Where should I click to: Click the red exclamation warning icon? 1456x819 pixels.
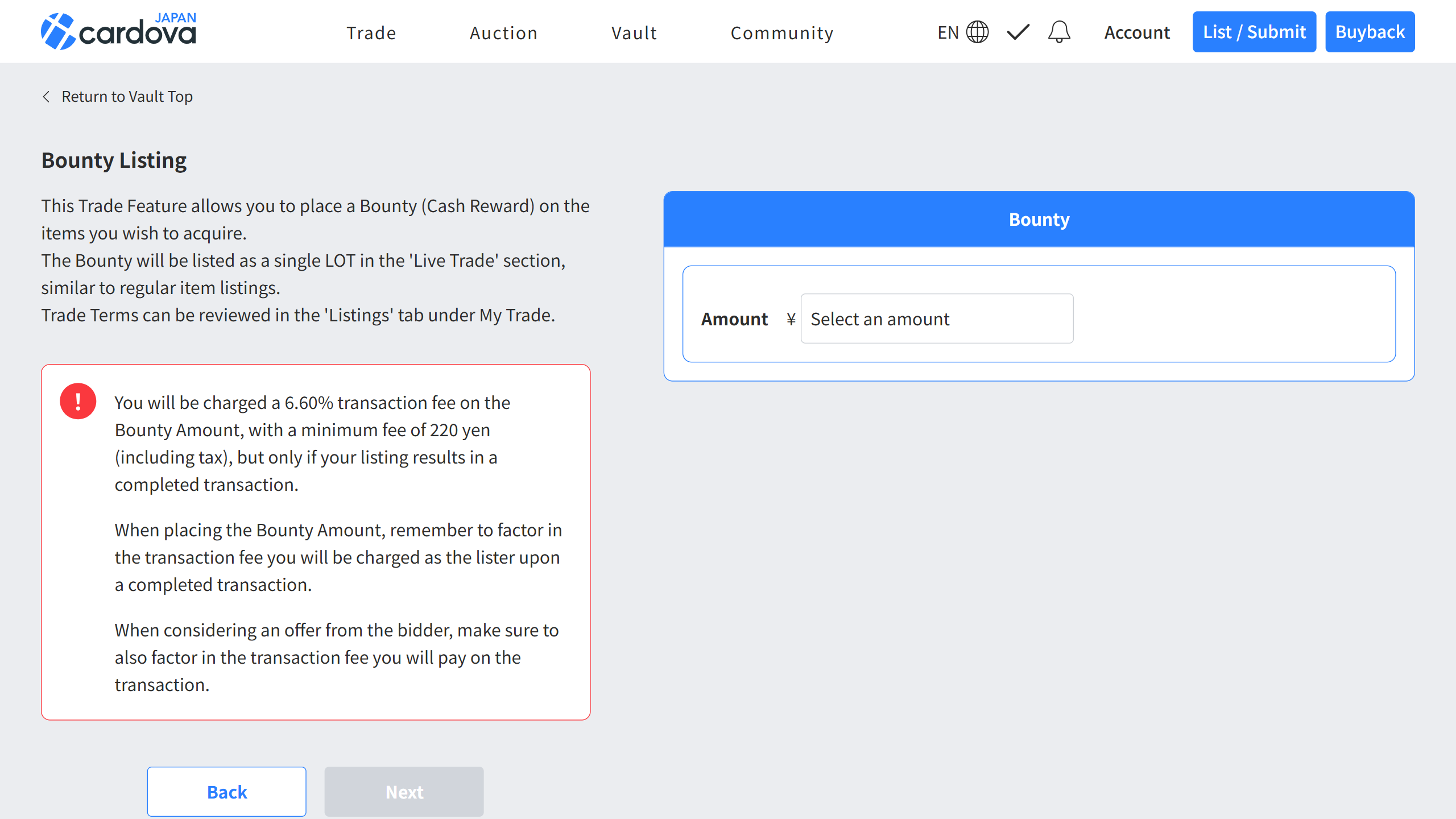[78, 401]
